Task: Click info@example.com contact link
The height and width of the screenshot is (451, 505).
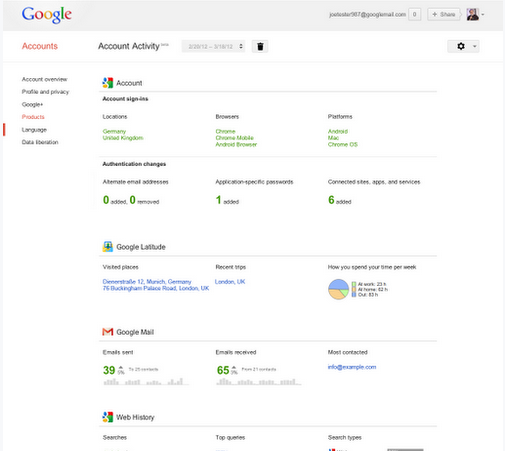Action: (x=352, y=367)
